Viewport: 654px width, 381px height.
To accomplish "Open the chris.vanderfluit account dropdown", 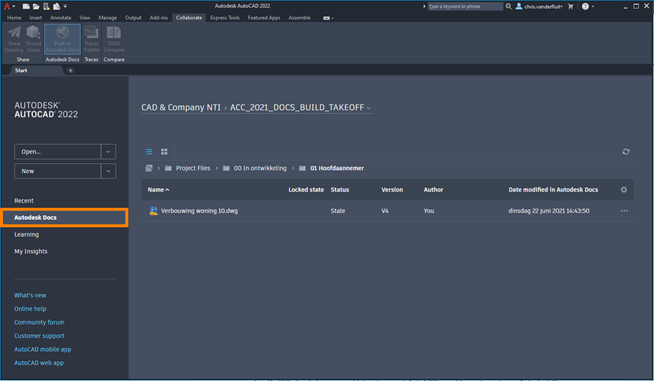I will (x=543, y=6).
